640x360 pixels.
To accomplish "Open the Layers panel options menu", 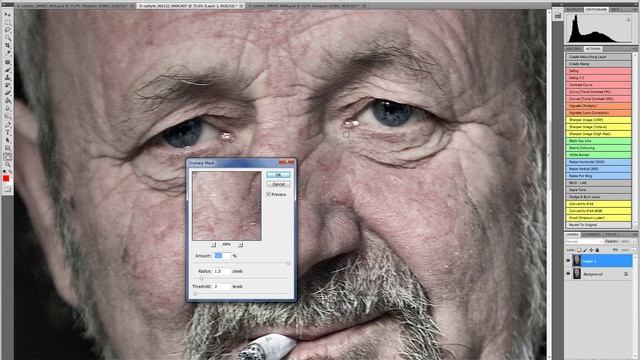I will click(635, 234).
